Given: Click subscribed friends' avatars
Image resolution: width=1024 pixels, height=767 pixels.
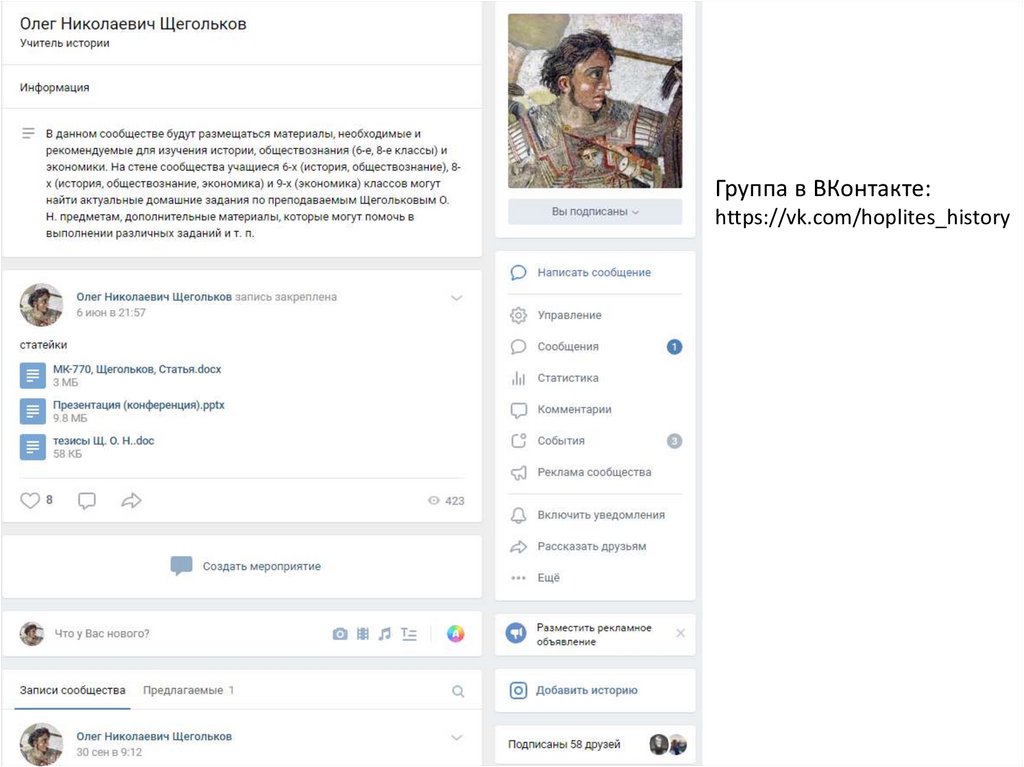Looking at the screenshot, I should click(x=668, y=744).
